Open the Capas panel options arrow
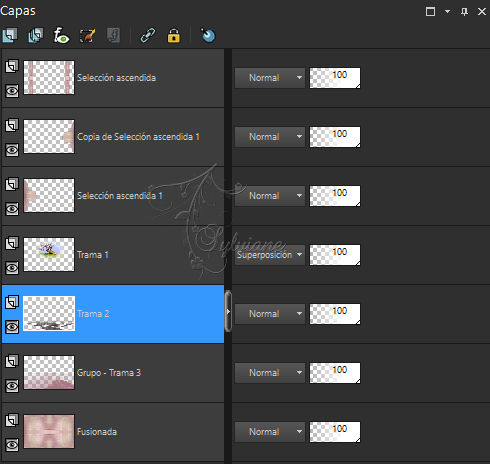This screenshot has width=490, height=464. click(x=447, y=12)
